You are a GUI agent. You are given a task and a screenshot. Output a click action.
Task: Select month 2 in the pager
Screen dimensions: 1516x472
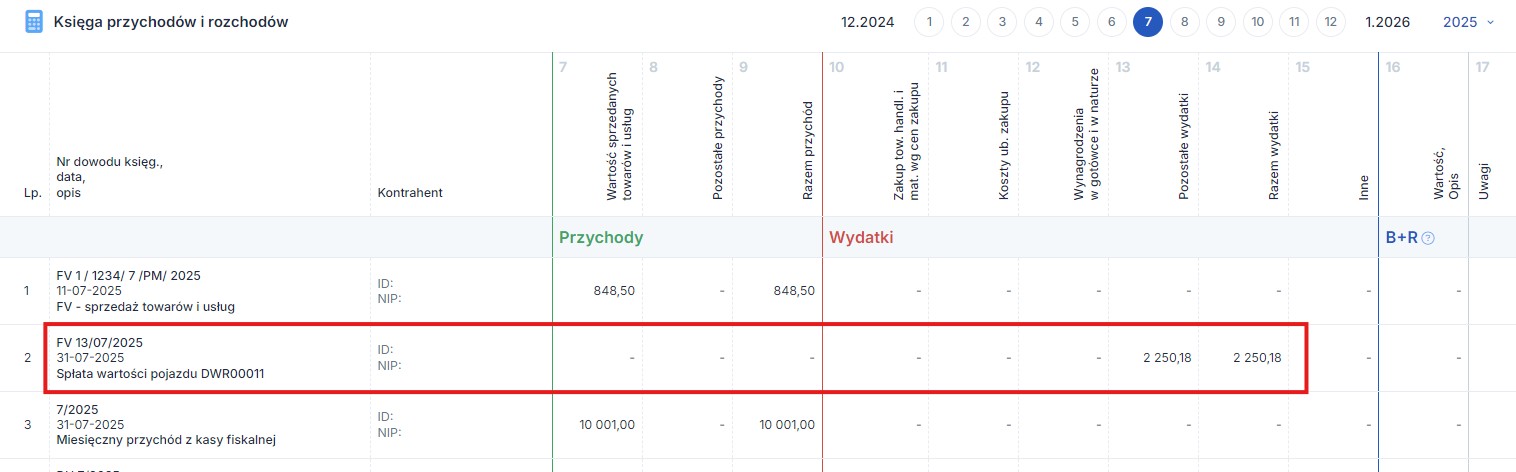coord(966,22)
